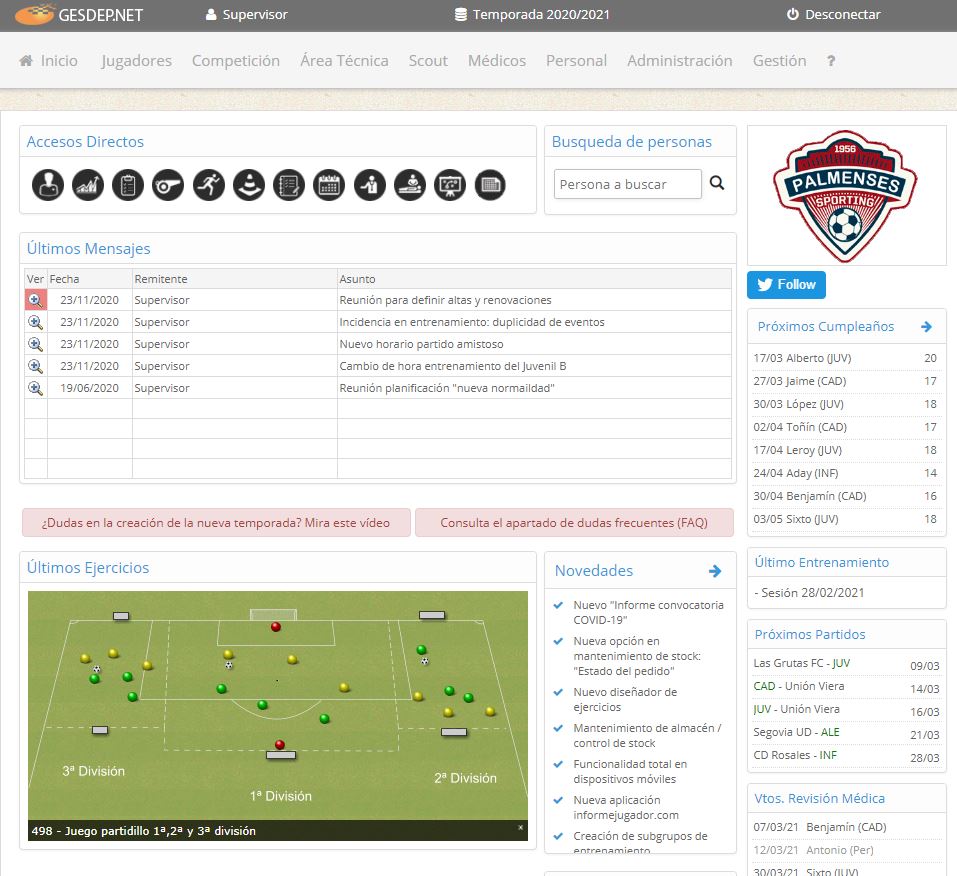Open the calendar shortcut icon
Image resolution: width=957 pixels, height=876 pixels.
(x=329, y=185)
